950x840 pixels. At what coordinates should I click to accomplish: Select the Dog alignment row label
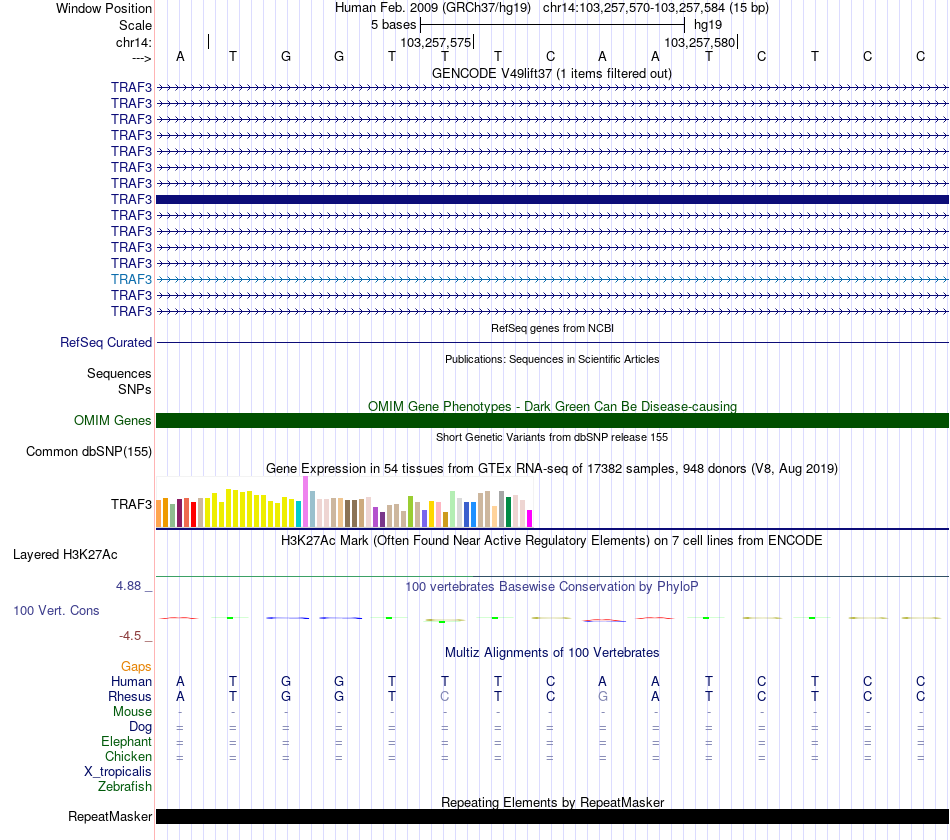point(140,727)
